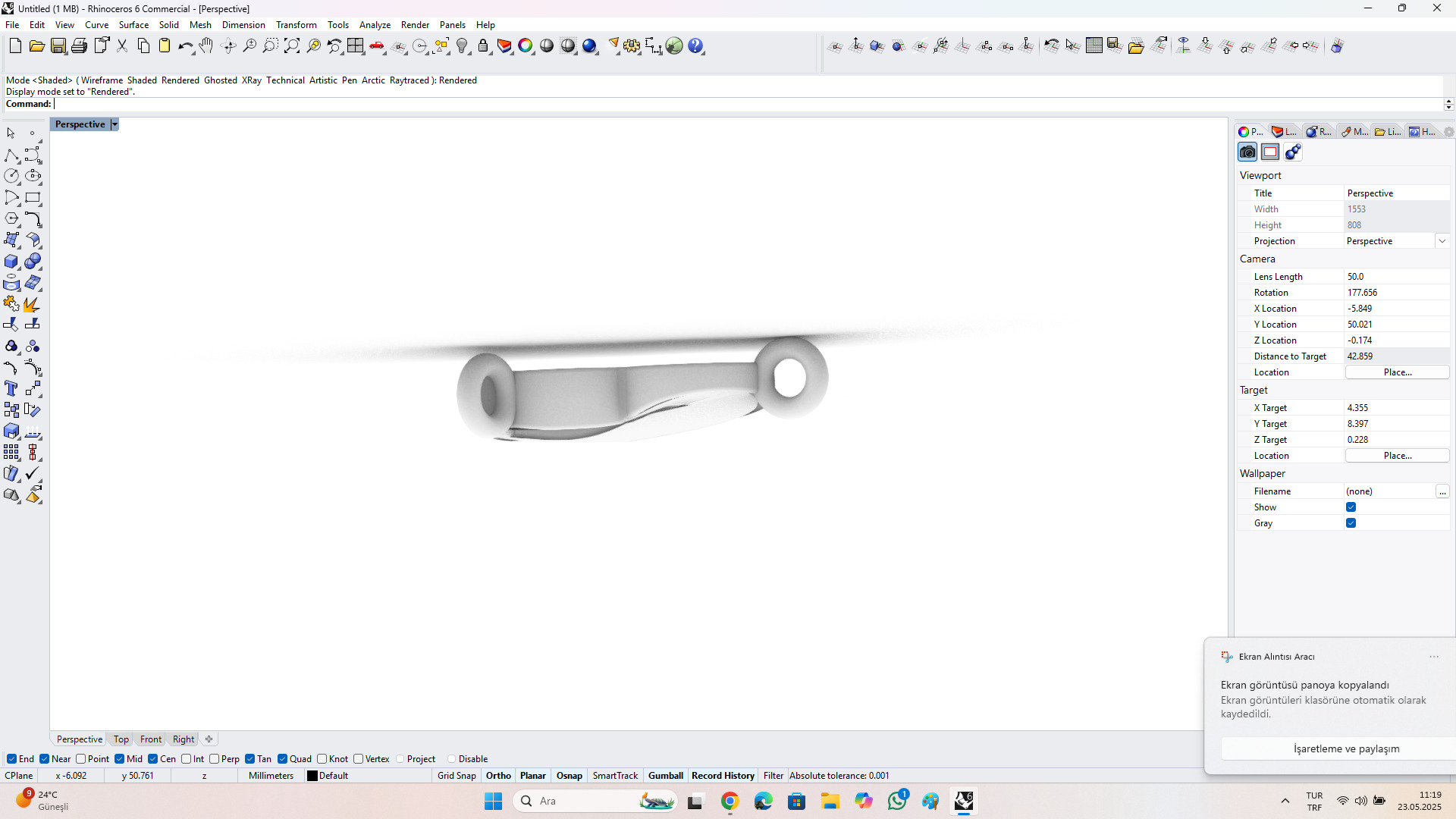
Task: Select the Pan hand tool
Action: [206, 46]
